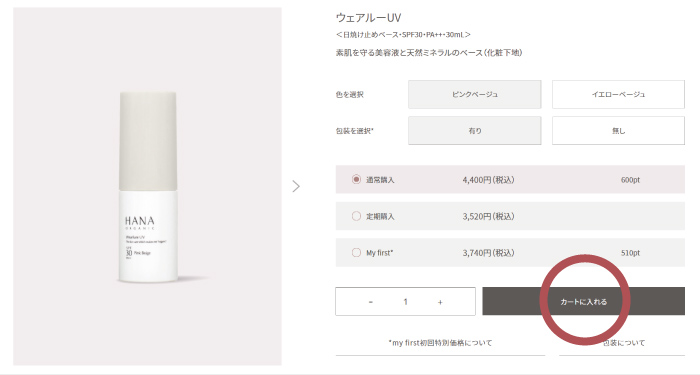This screenshot has width=700, height=375.
Task: Click the 3,740円(税込) My first row
Action: [x=510, y=253]
